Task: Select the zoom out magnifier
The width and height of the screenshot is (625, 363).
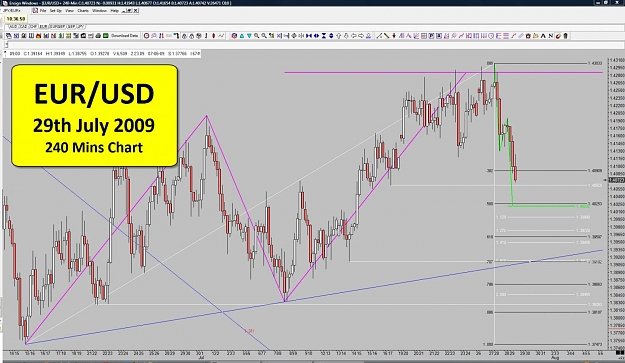Action: (264, 36)
